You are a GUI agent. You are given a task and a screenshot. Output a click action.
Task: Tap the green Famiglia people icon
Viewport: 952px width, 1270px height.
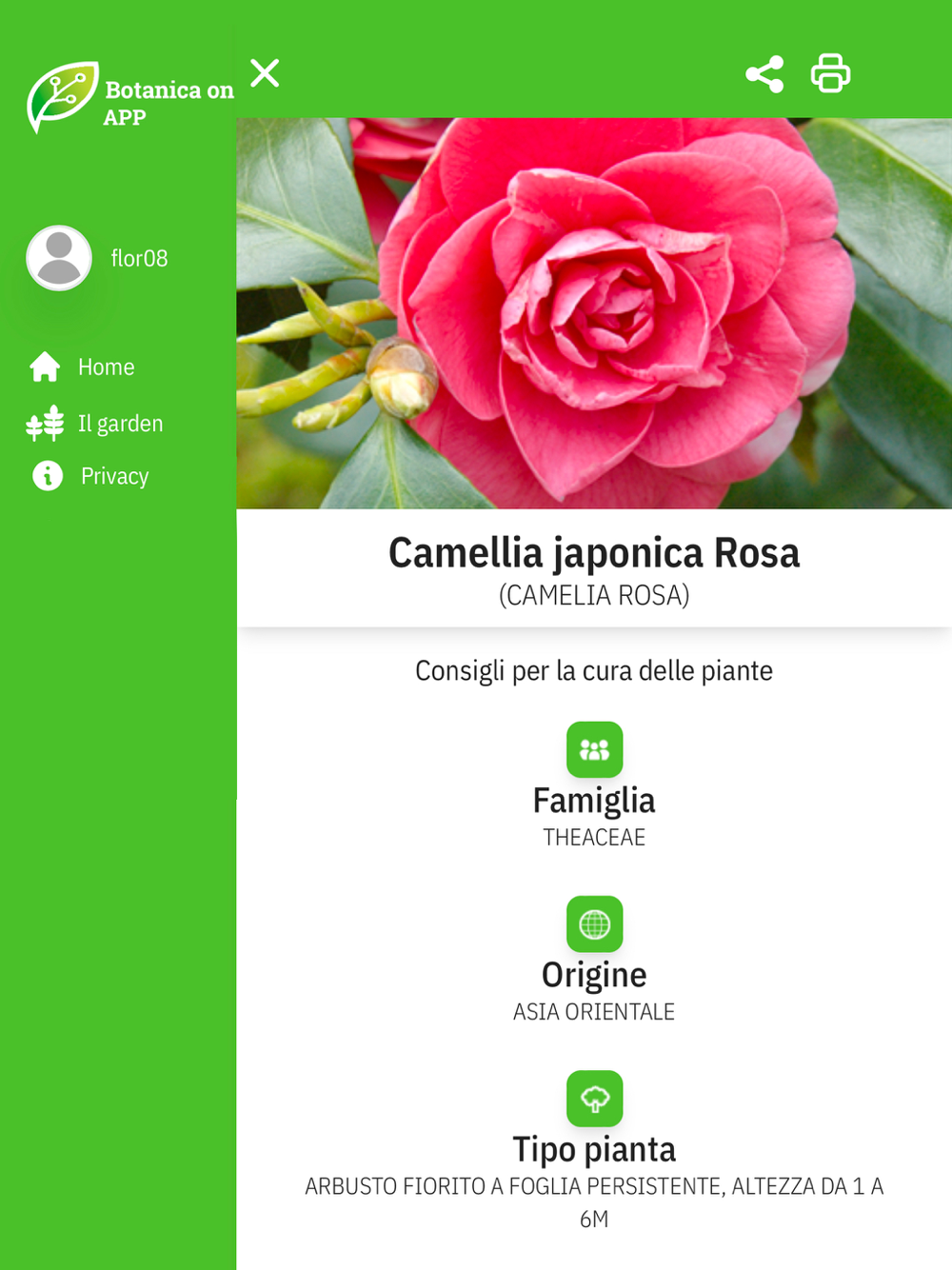pyautogui.click(x=595, y=750)
